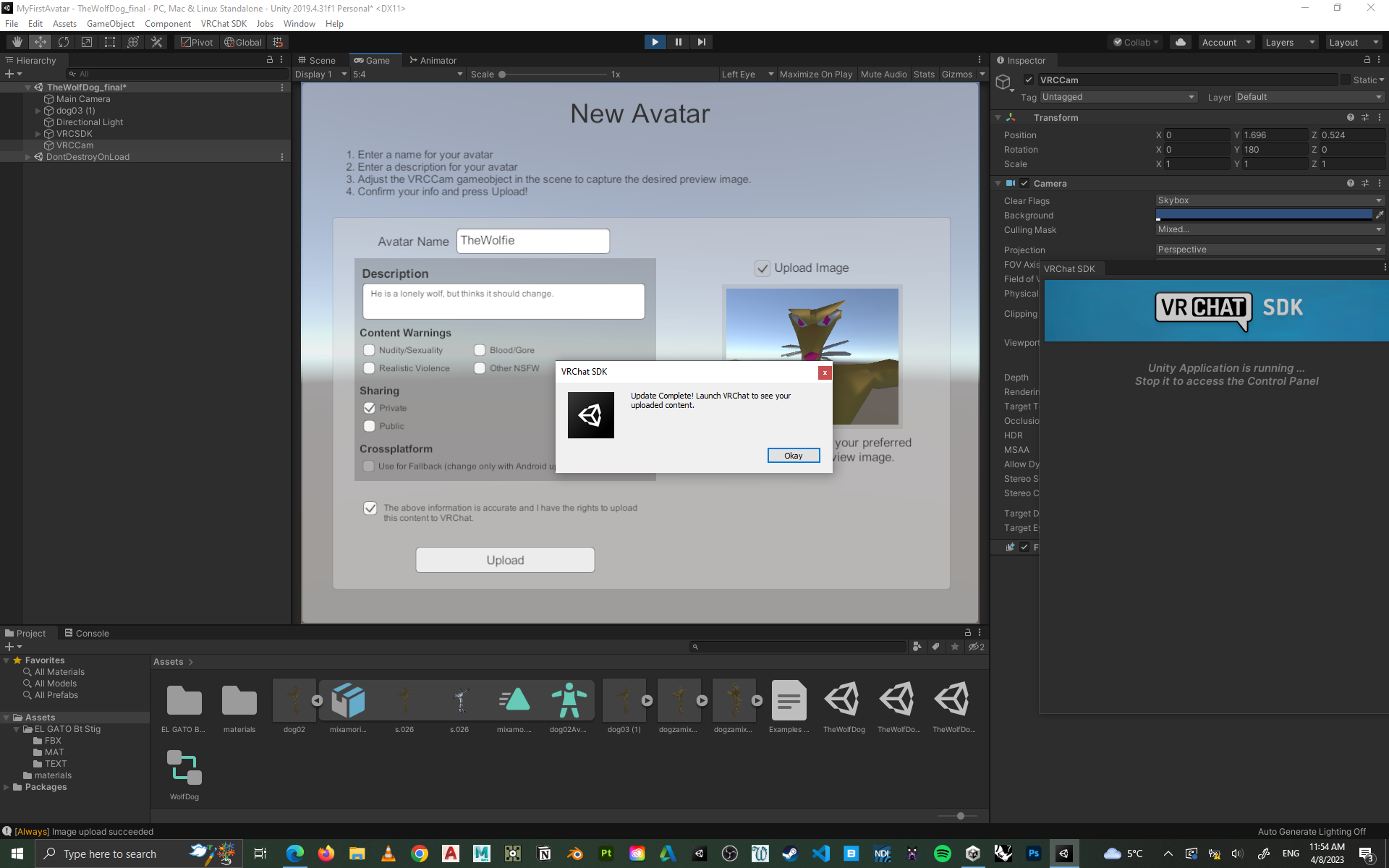Open the Left Eye dropdown

[x=747, y=74]
